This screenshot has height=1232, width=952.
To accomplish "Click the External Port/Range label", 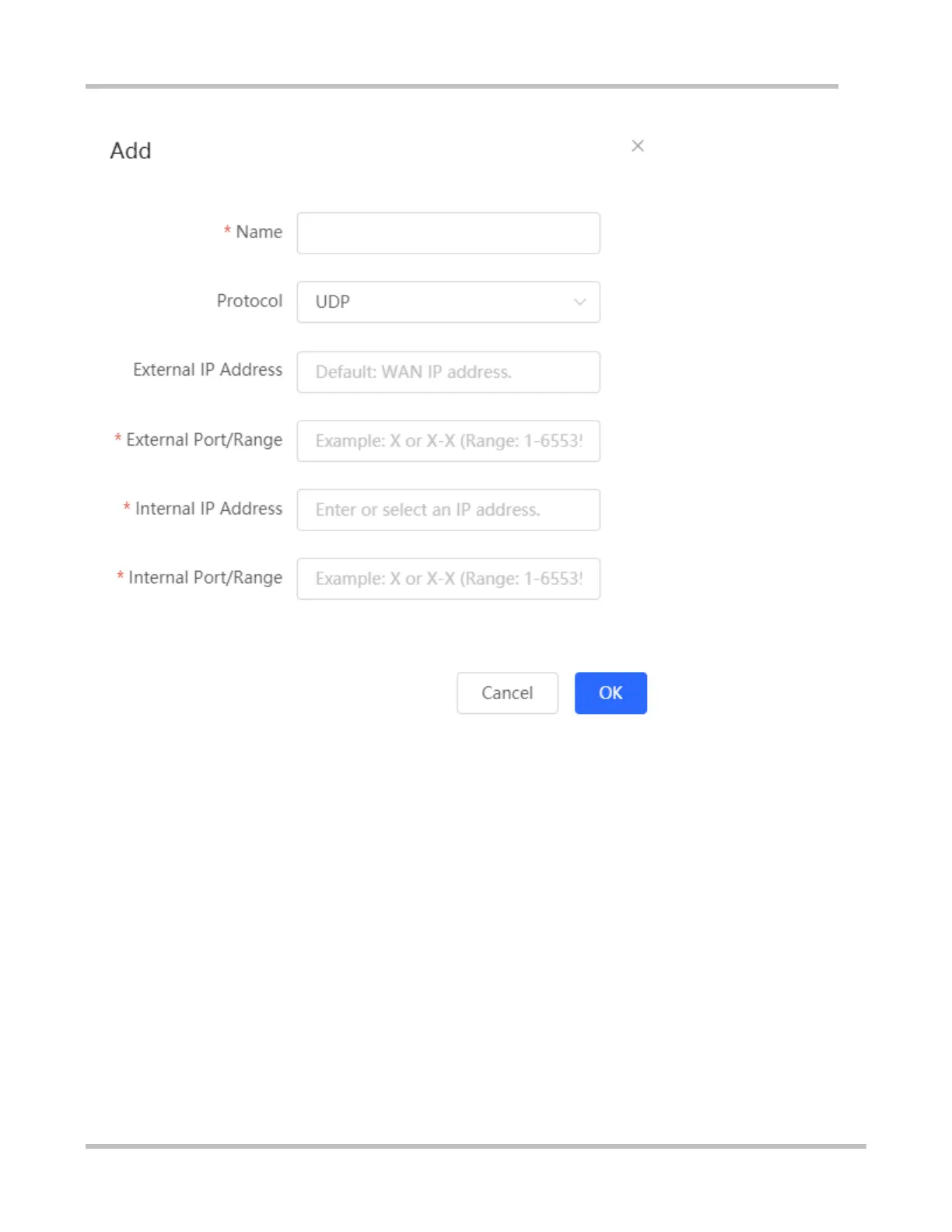I will 205,440.
